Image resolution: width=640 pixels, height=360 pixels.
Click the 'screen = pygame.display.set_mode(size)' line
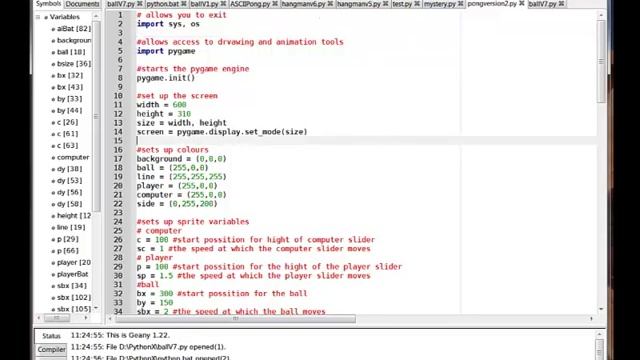coord(222,132)
